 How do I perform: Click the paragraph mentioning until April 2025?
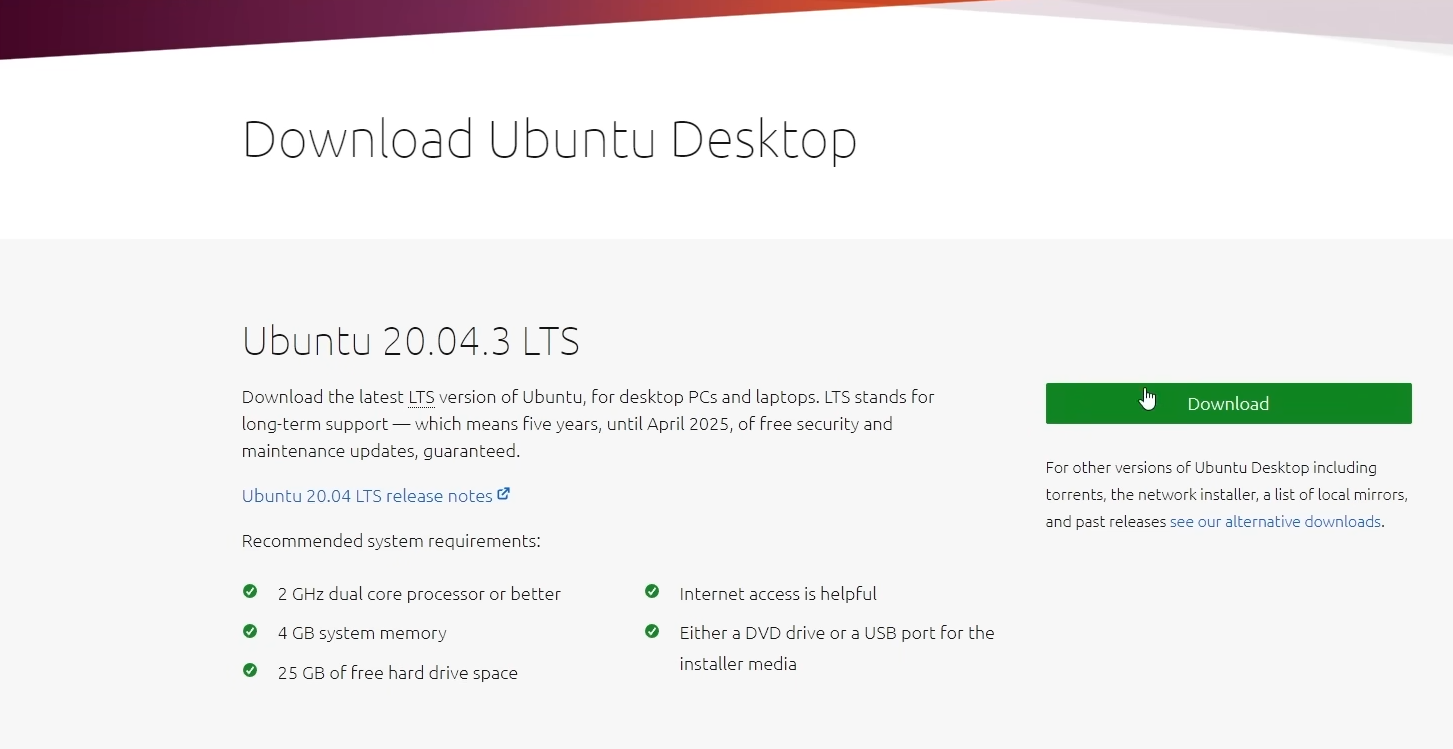[587, 424]
